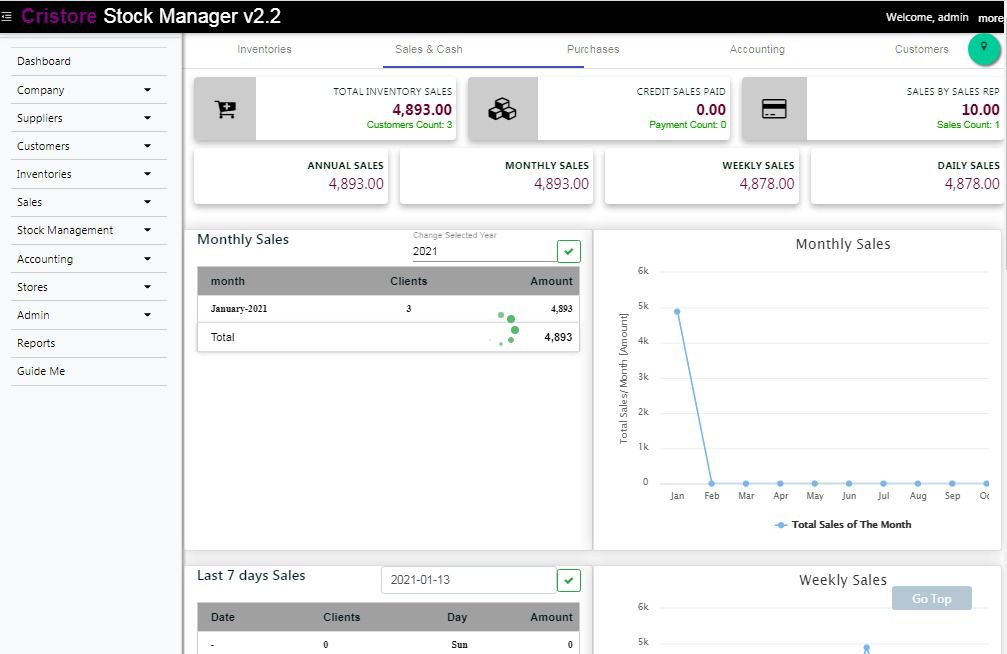Open the Reports page link
1007x654 pixels.
[x=36, y=343]
